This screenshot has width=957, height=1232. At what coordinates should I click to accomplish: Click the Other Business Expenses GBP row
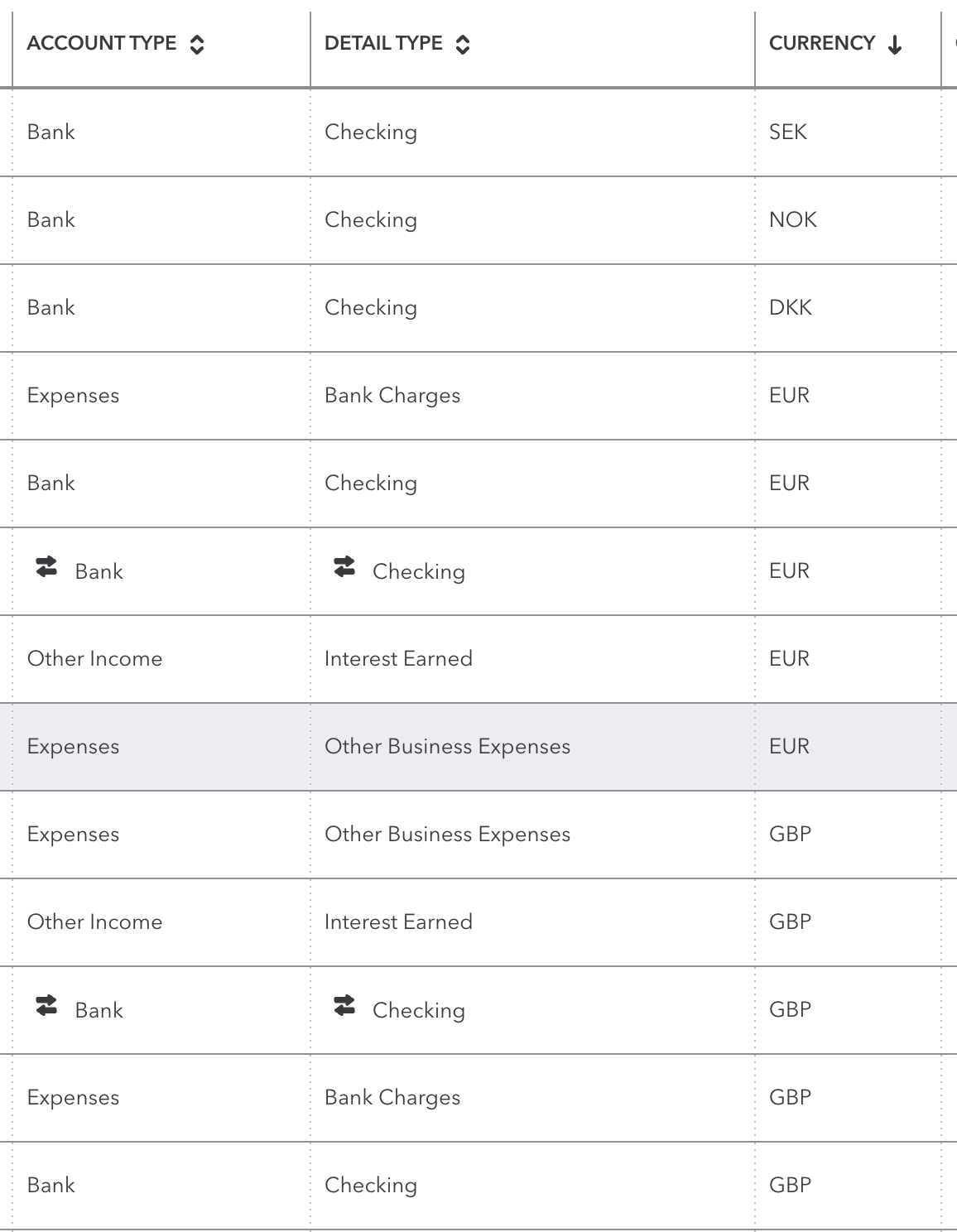pyautogui.click(x=447, y=834)
